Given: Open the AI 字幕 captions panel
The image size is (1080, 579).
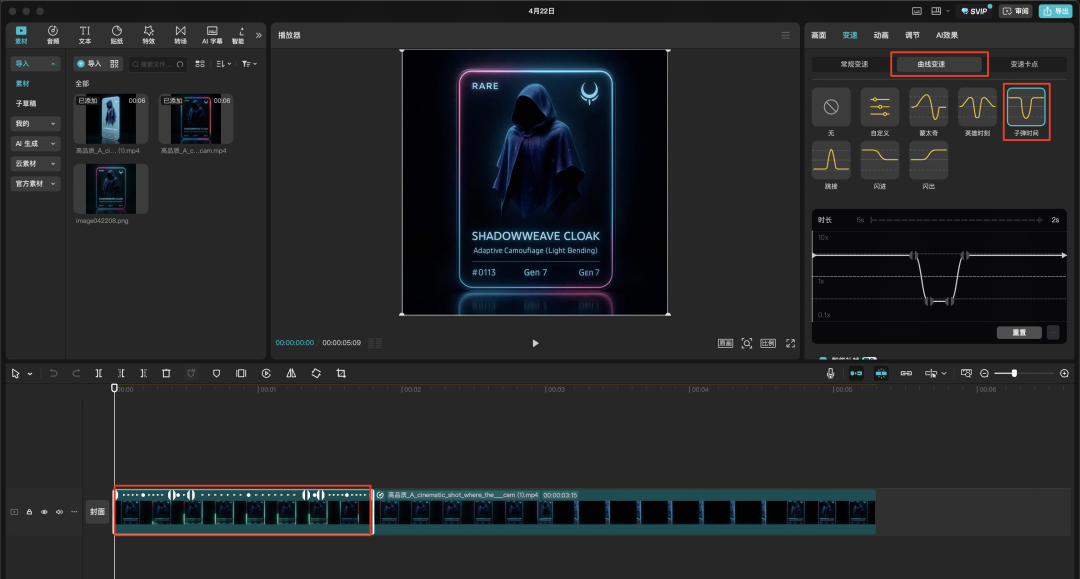Looking at the screenshot, I should tap(212, 34).
